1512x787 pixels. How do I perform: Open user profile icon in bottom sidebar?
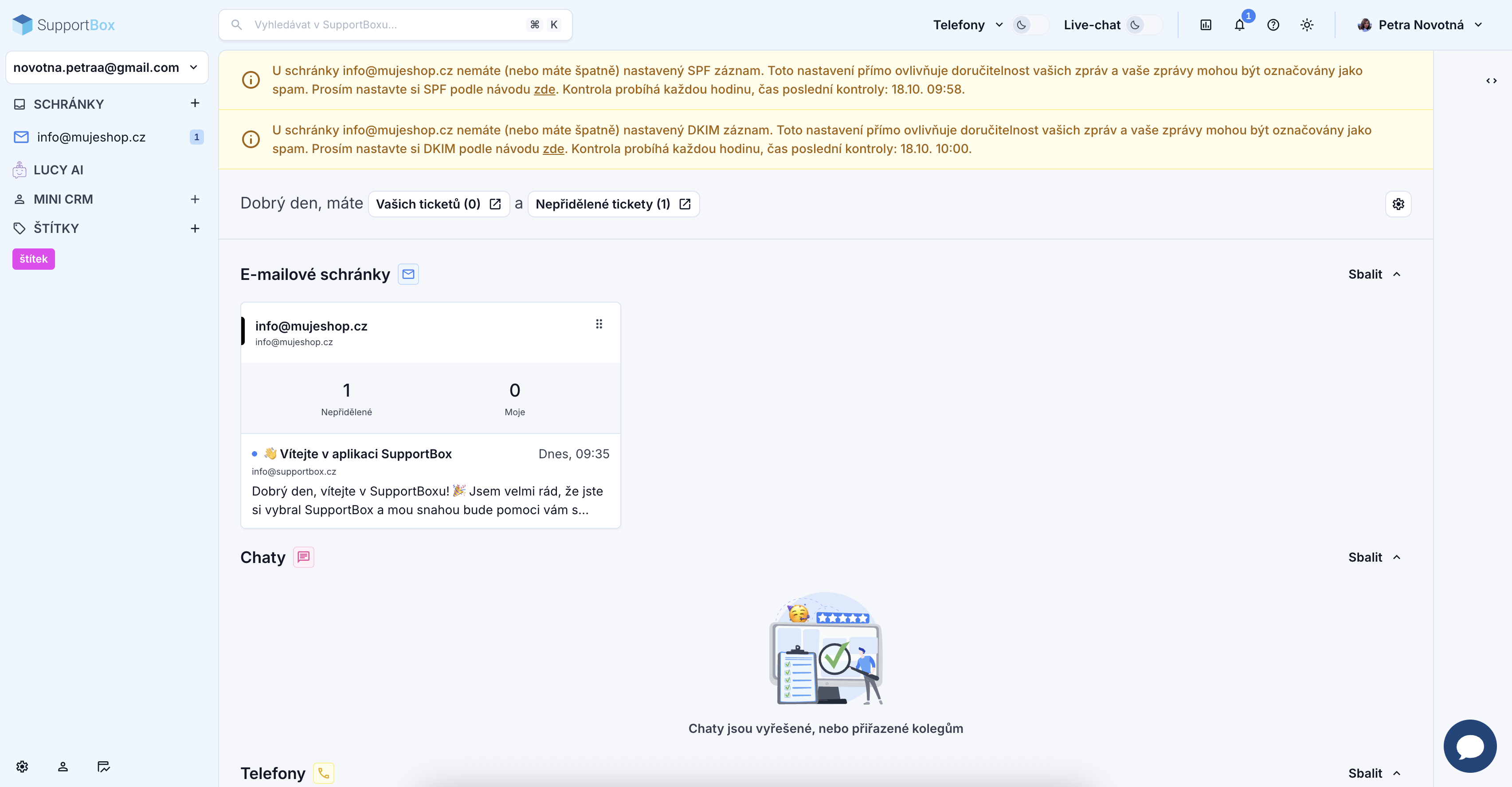tap(63, 767)
